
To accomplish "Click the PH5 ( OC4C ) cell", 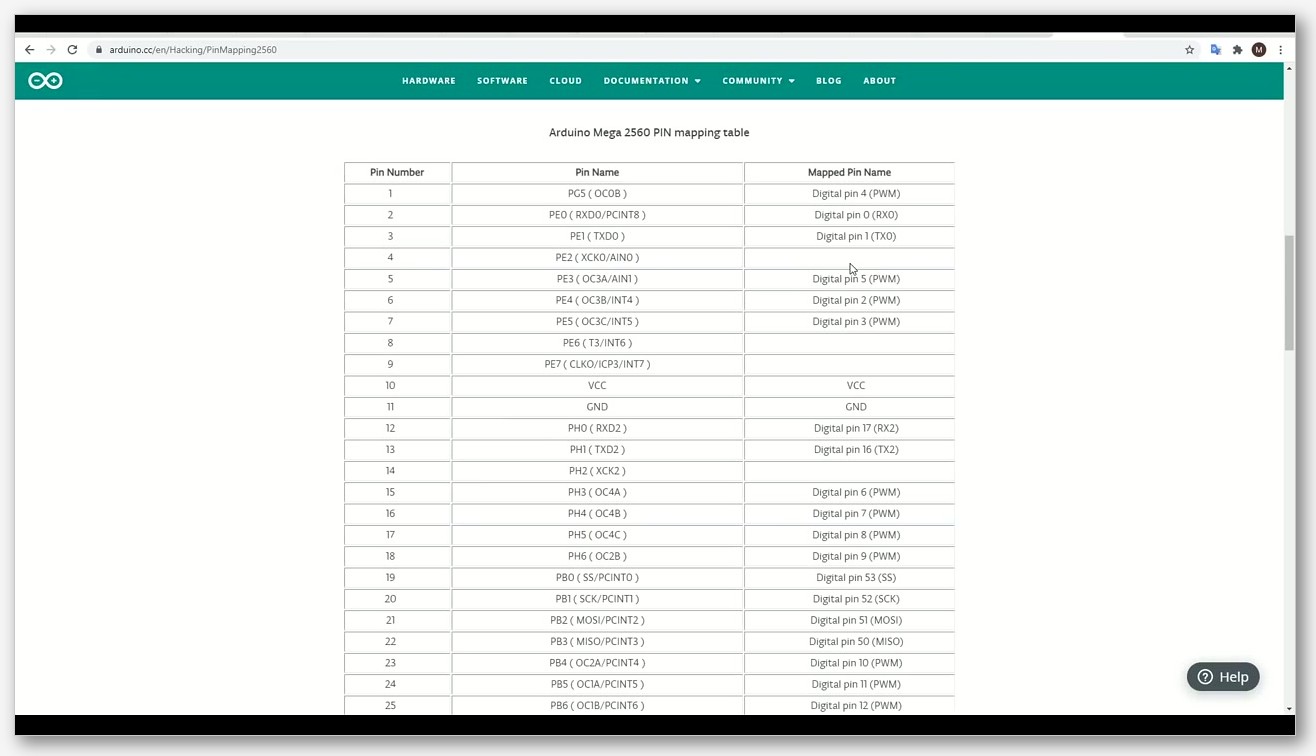I will [x=597, y=535].
